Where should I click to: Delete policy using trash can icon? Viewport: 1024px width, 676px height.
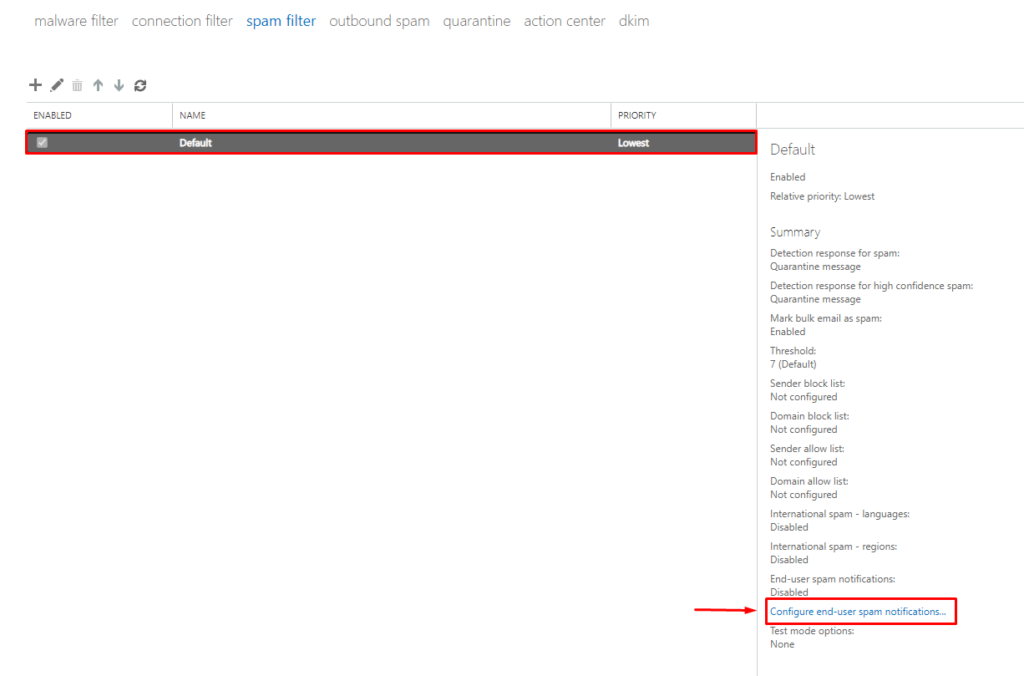pos(77,86)
